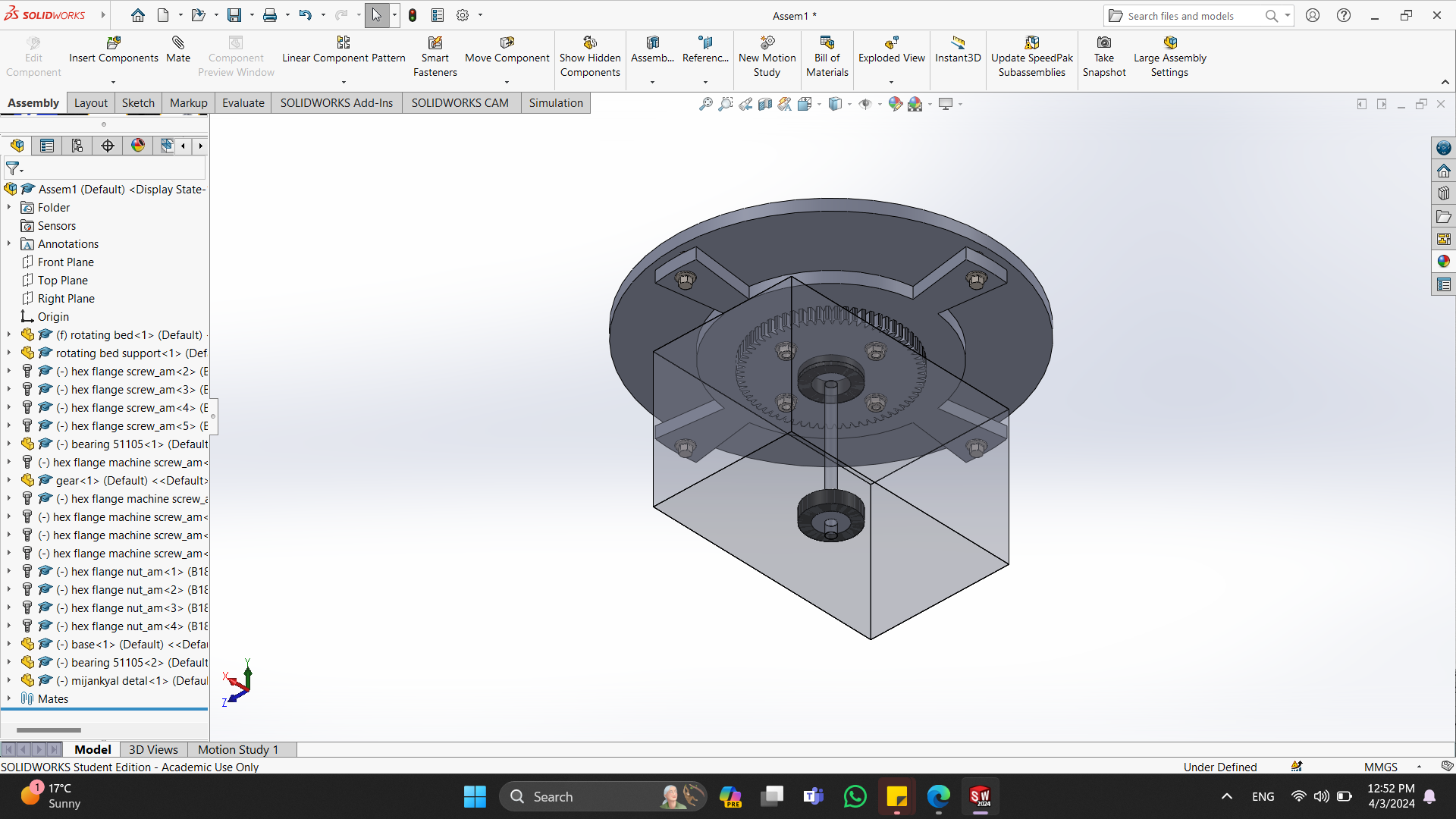This screenshot has width=1456, height=819.
Task: Open the Evaluate tab
Action: [243, 103]
